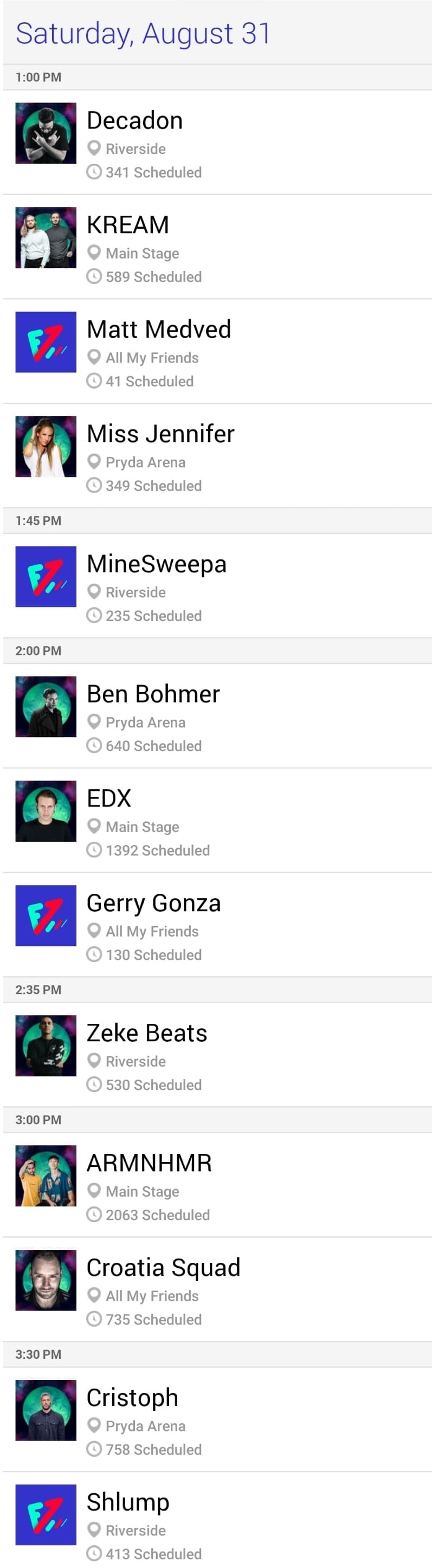
Task: Tap Gerry Gonza's placeholder logo icon
Action: click(46, 915)
